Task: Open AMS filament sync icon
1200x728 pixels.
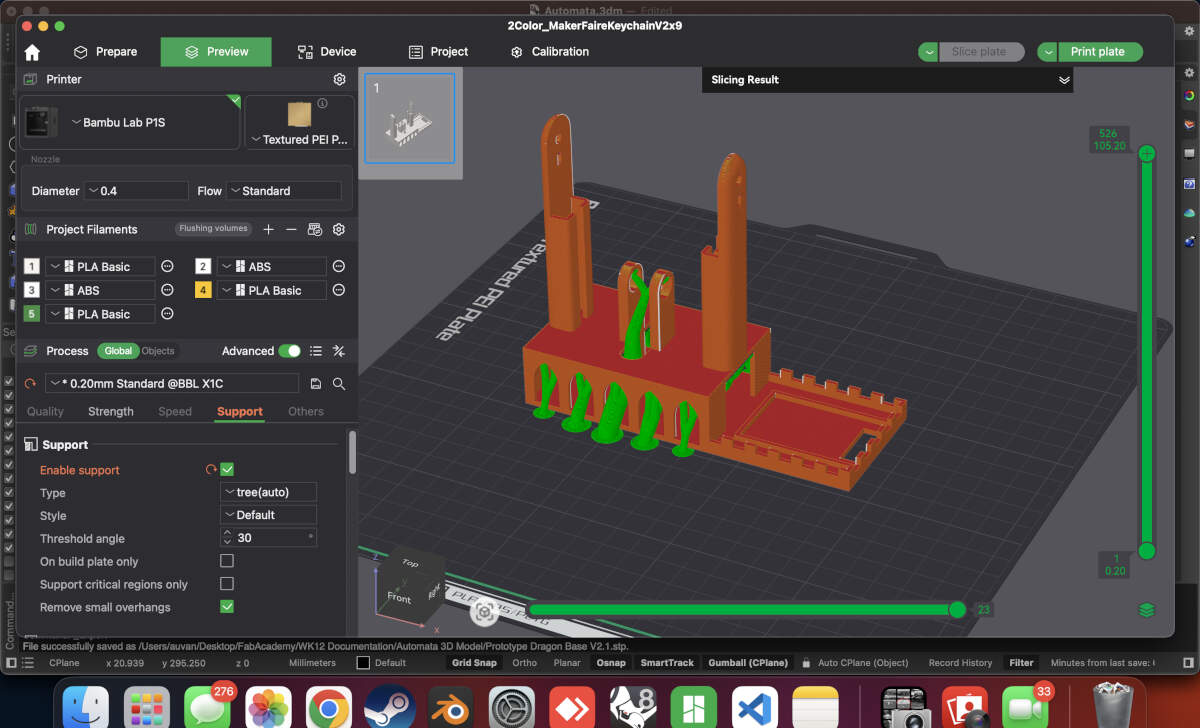Action: click(x=315, y=229)
